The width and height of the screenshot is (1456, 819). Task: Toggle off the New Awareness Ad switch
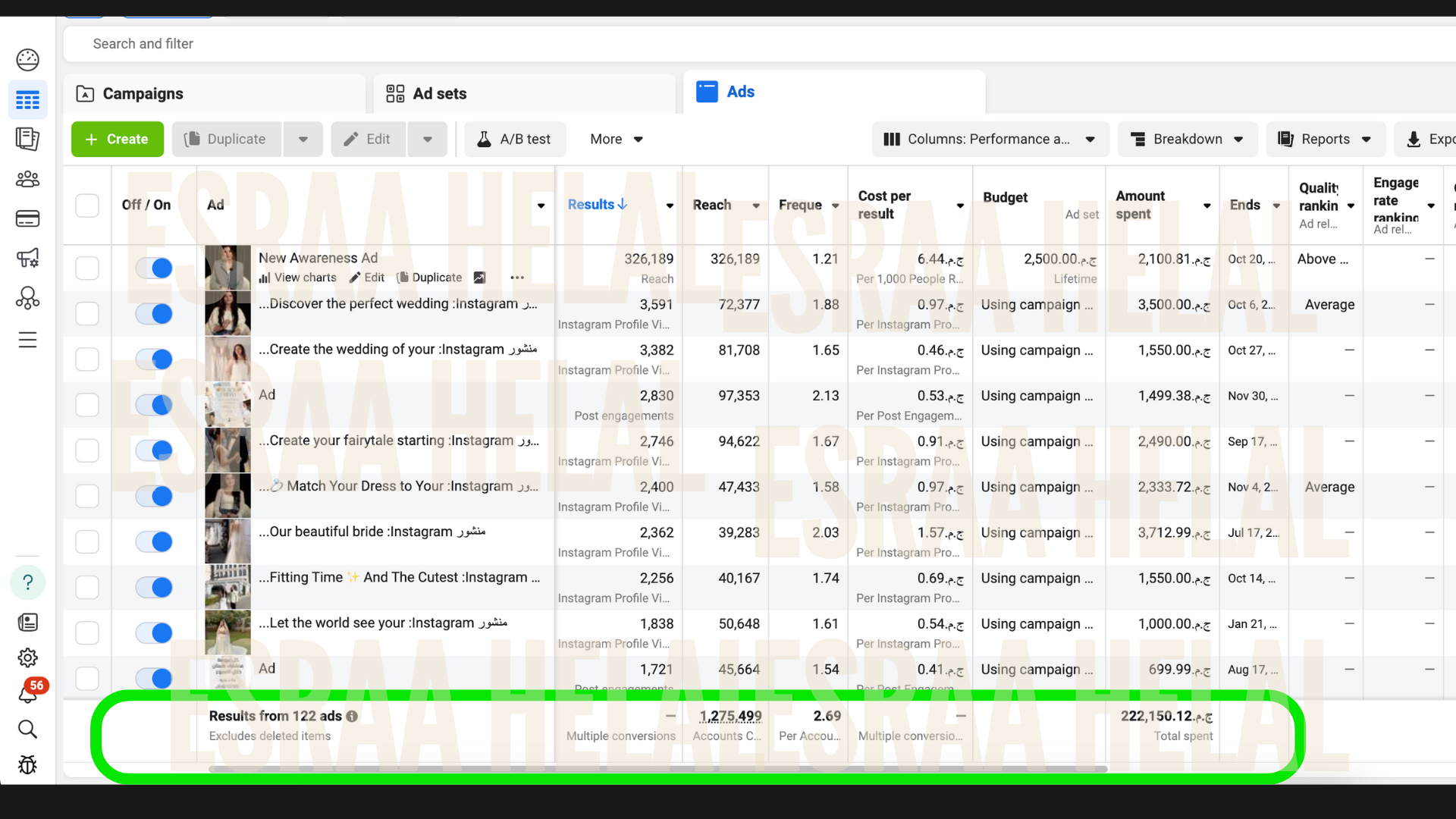point(154,268)
